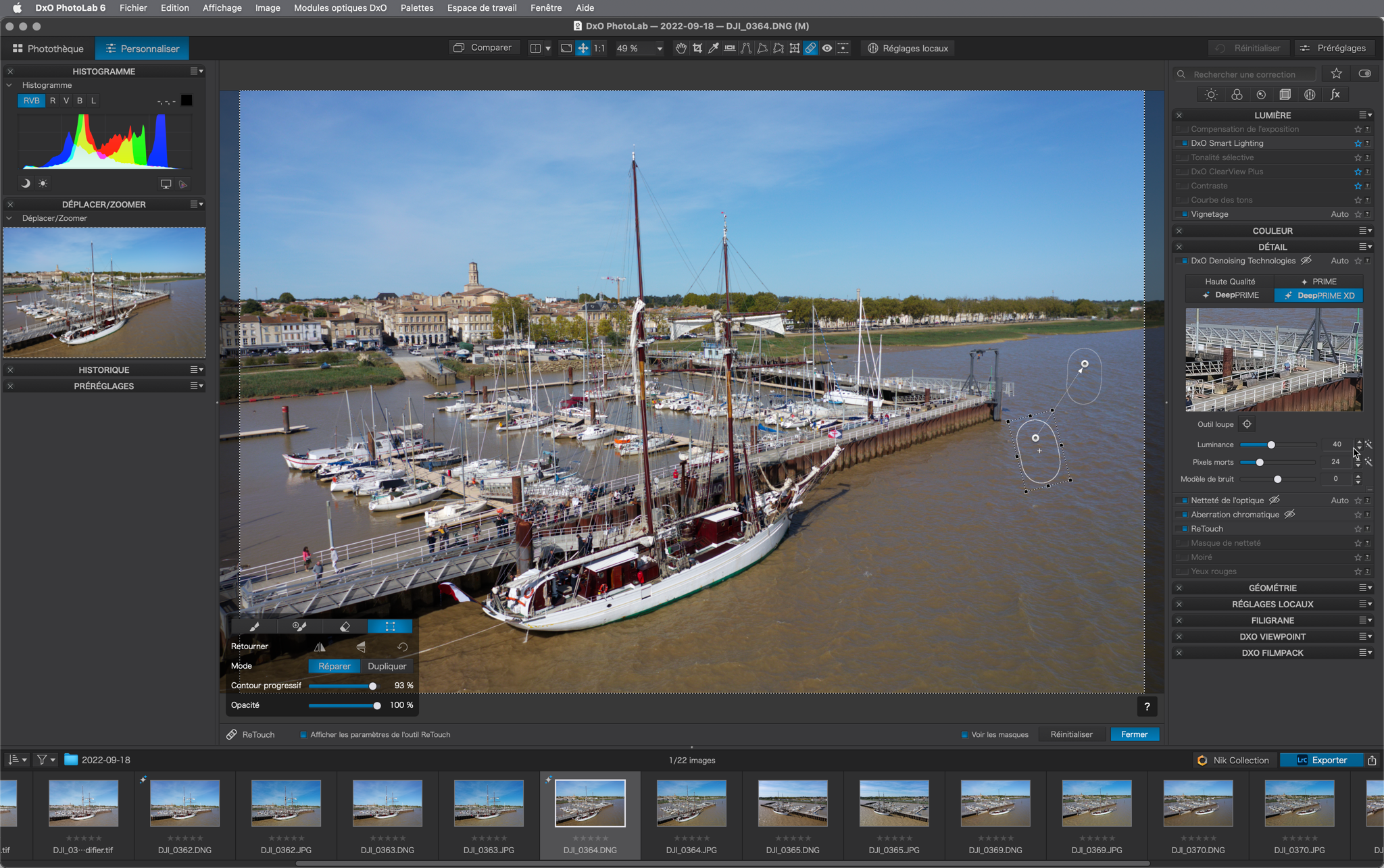
Task: Open the zoom percentage dropdown
Action: tap(659, 49)
